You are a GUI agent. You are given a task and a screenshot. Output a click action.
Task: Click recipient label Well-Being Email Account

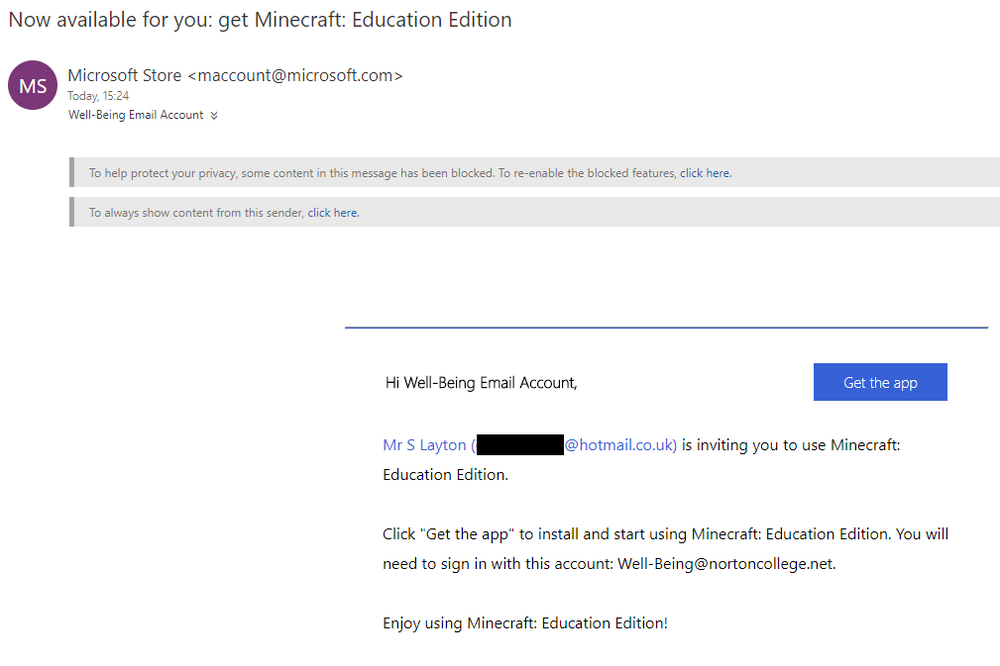point(136,115)
